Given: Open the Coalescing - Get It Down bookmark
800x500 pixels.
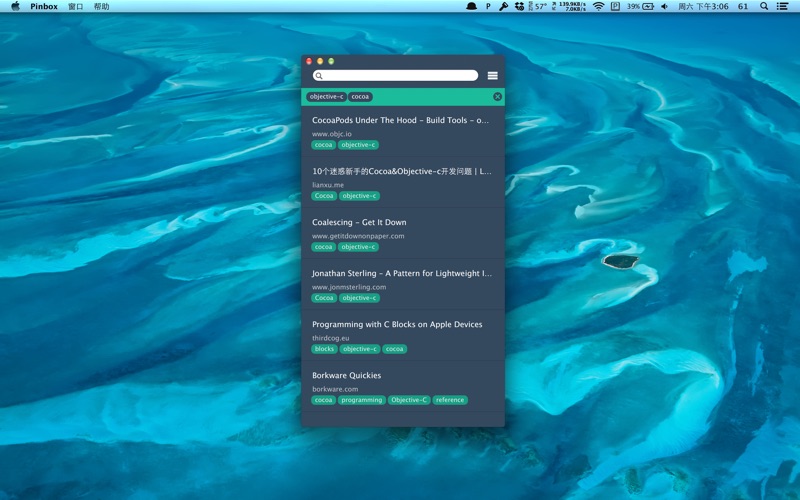Looking at the screenshot, I should point(359,222).
